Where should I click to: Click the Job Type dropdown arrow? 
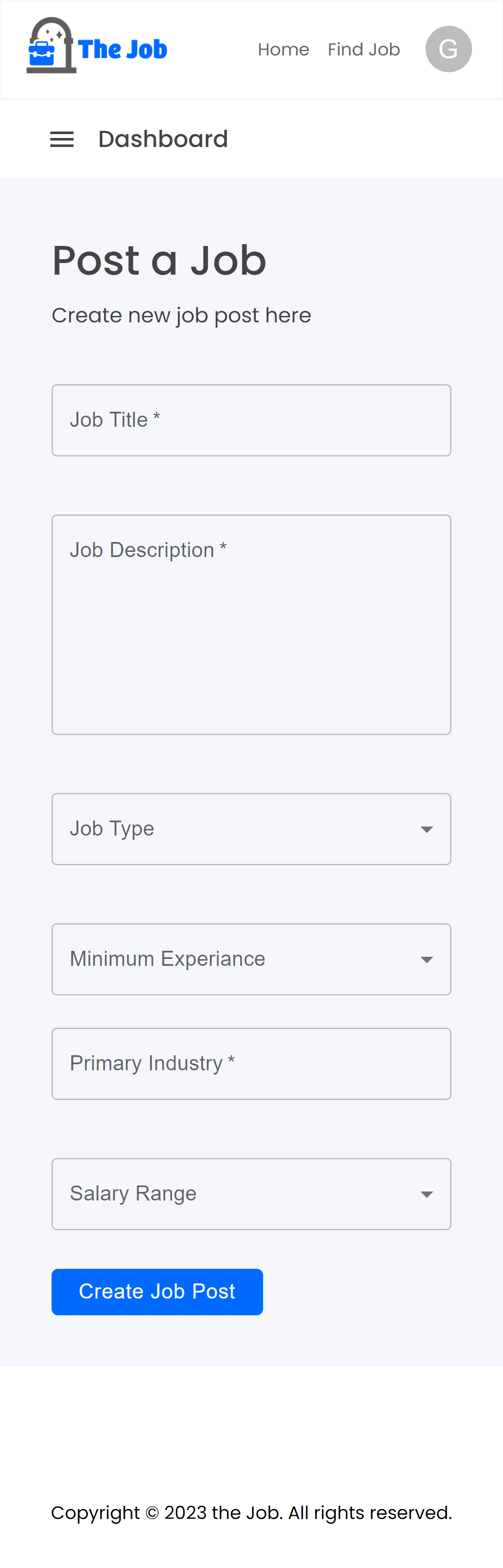click(426, 828)
